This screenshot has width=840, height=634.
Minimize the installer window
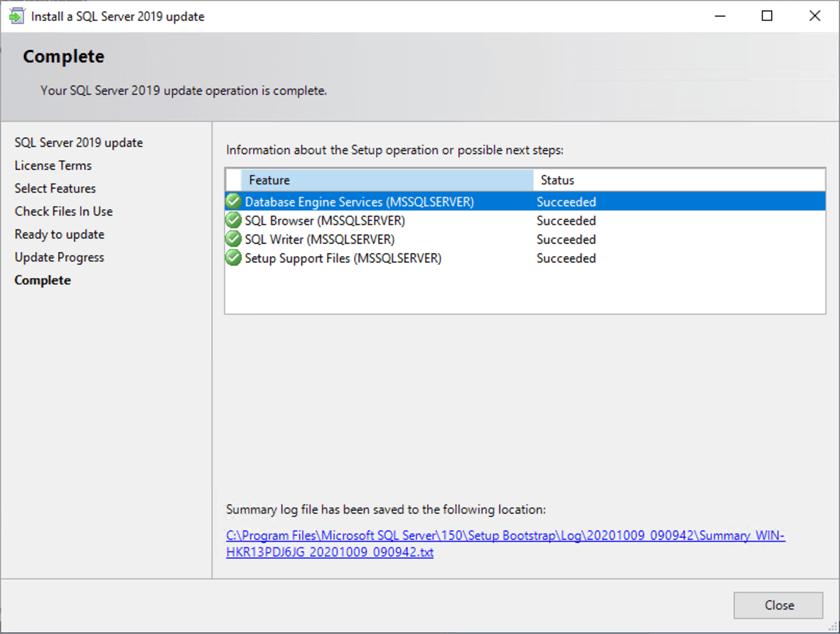click(x=721, y=16)
